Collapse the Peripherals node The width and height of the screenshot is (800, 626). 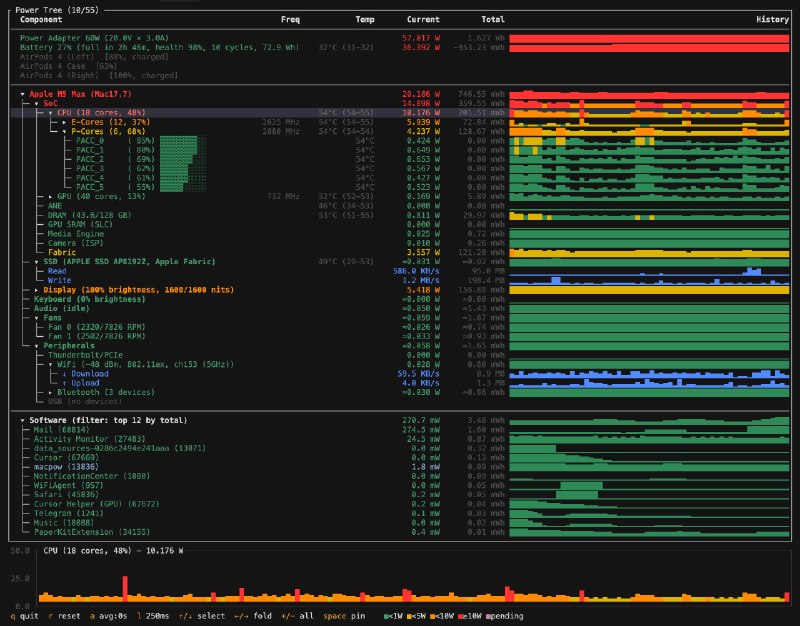coord(37,346)
